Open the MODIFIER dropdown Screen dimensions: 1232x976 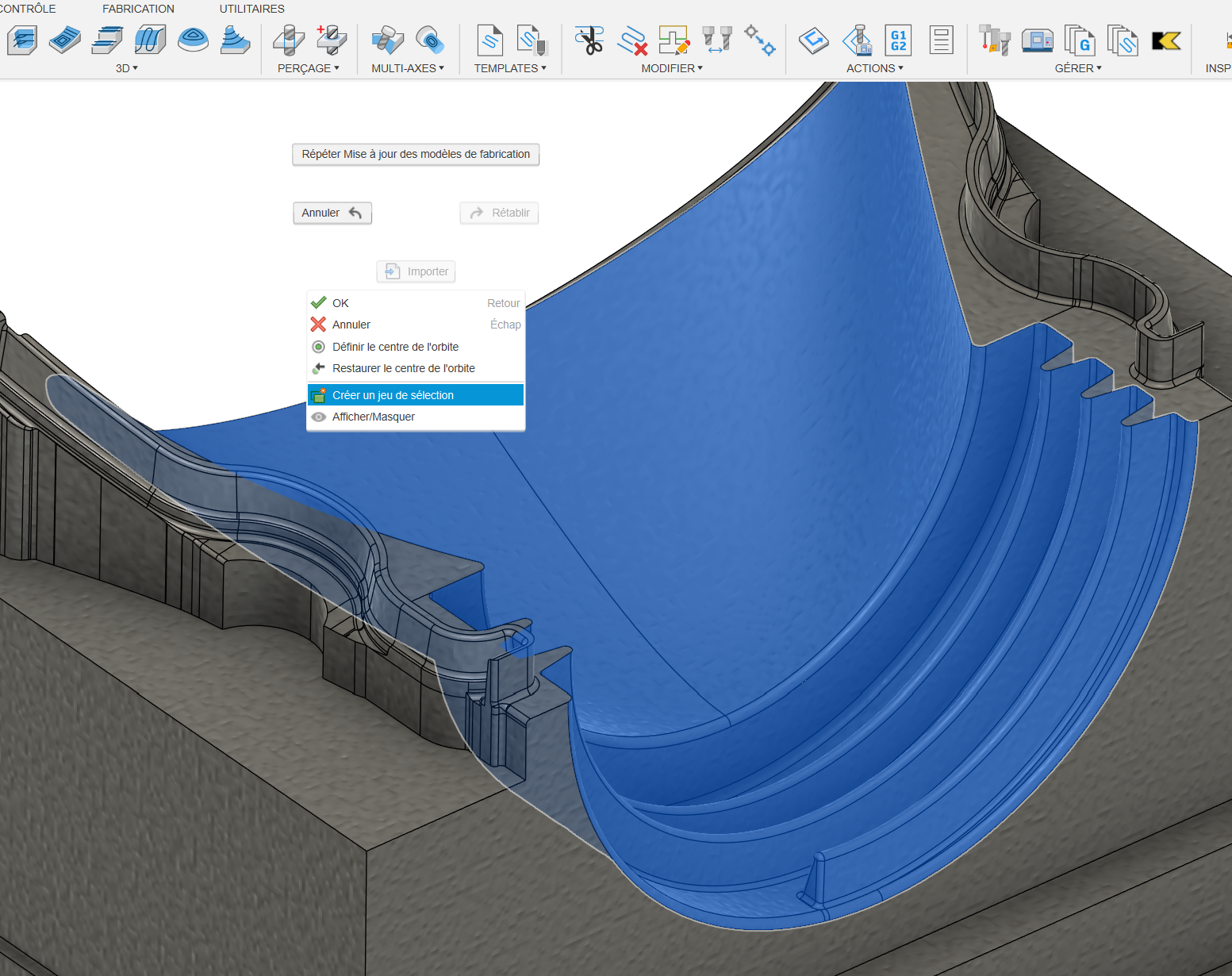click(x=671, y=68)
